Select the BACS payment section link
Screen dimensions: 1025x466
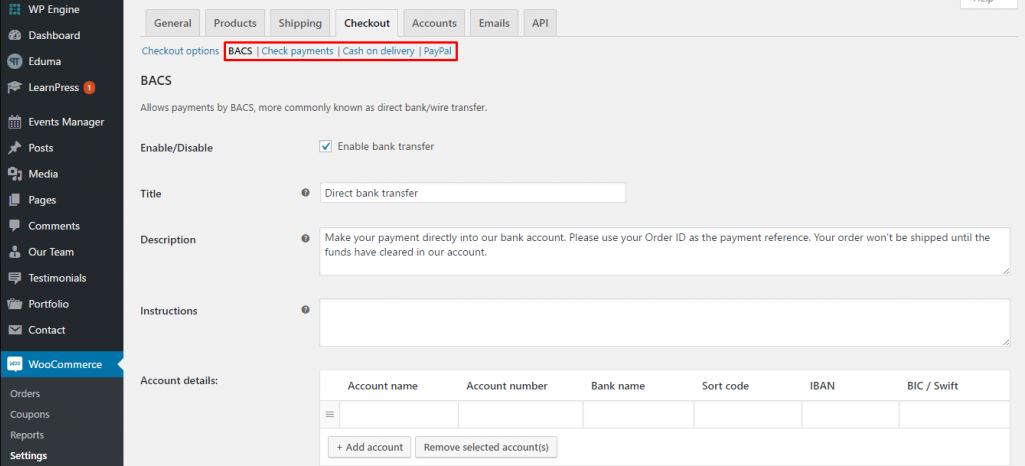pos(240,51)
